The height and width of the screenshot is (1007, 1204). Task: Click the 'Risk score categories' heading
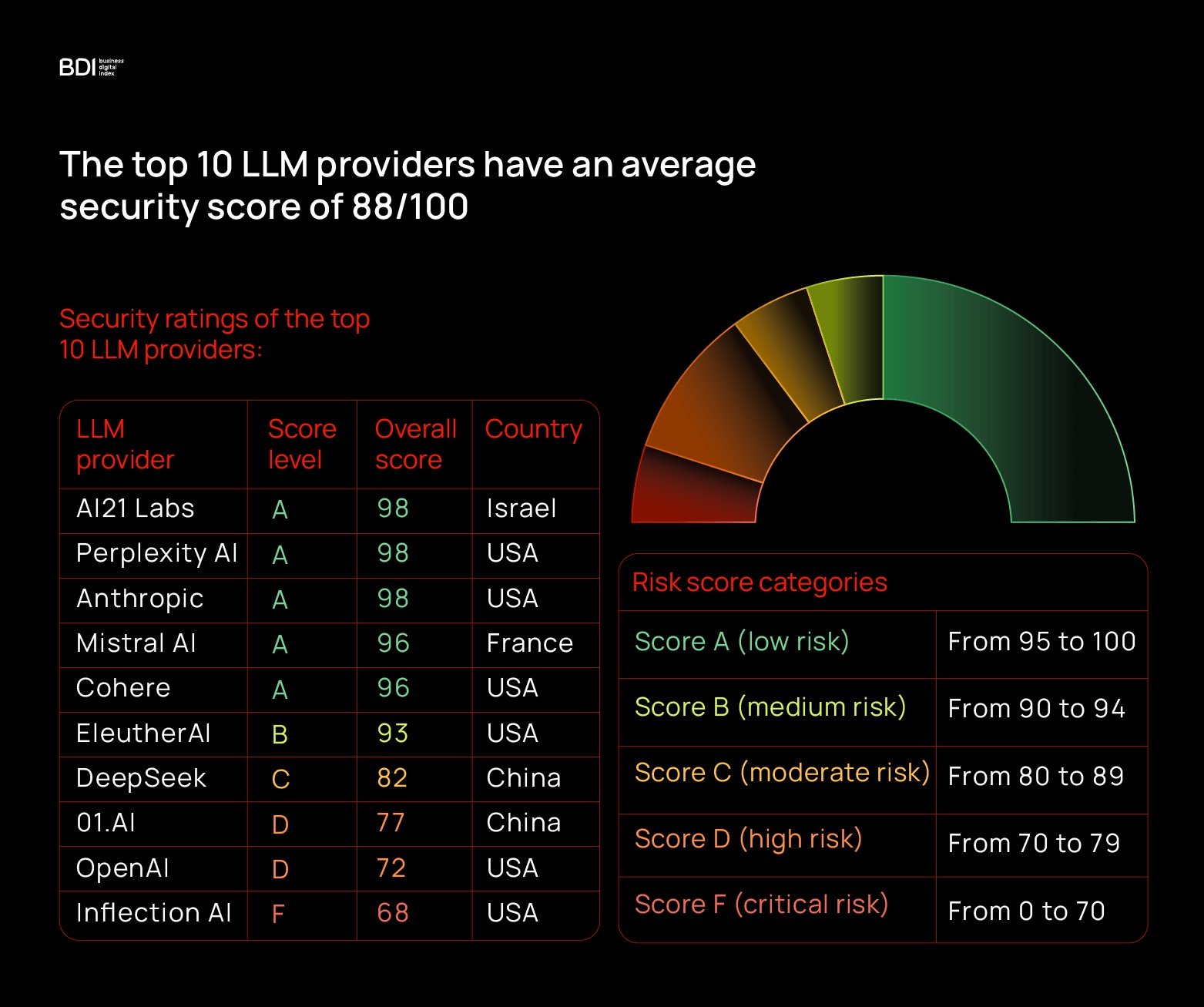pyautogui.click(x=760, y=582)
